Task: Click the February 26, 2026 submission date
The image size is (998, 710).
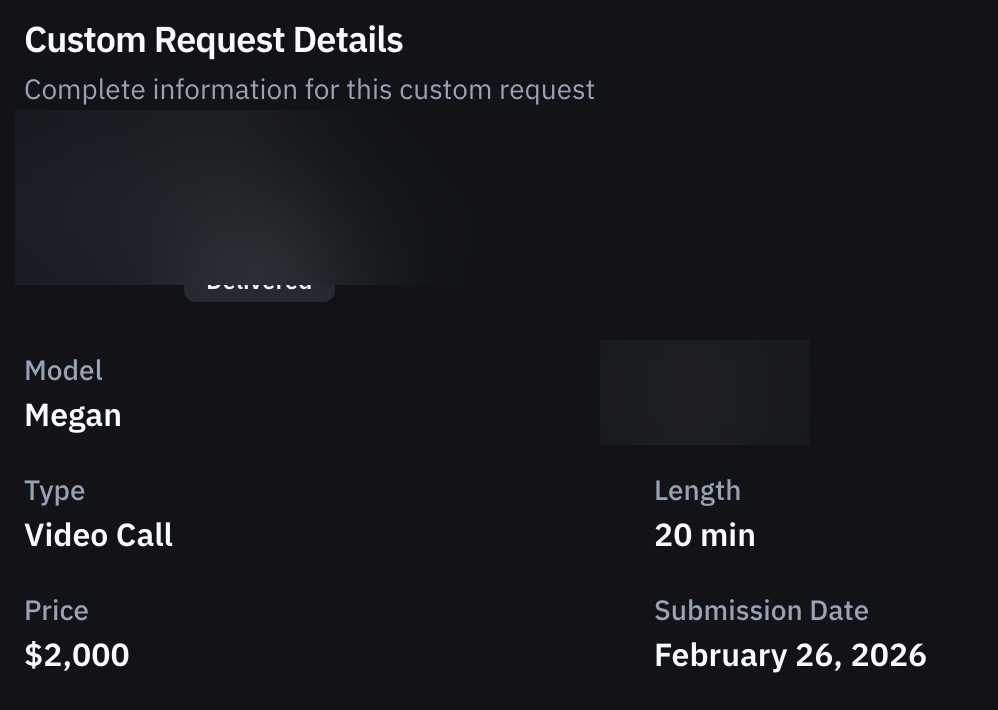Action: click(x=790, y=655)
